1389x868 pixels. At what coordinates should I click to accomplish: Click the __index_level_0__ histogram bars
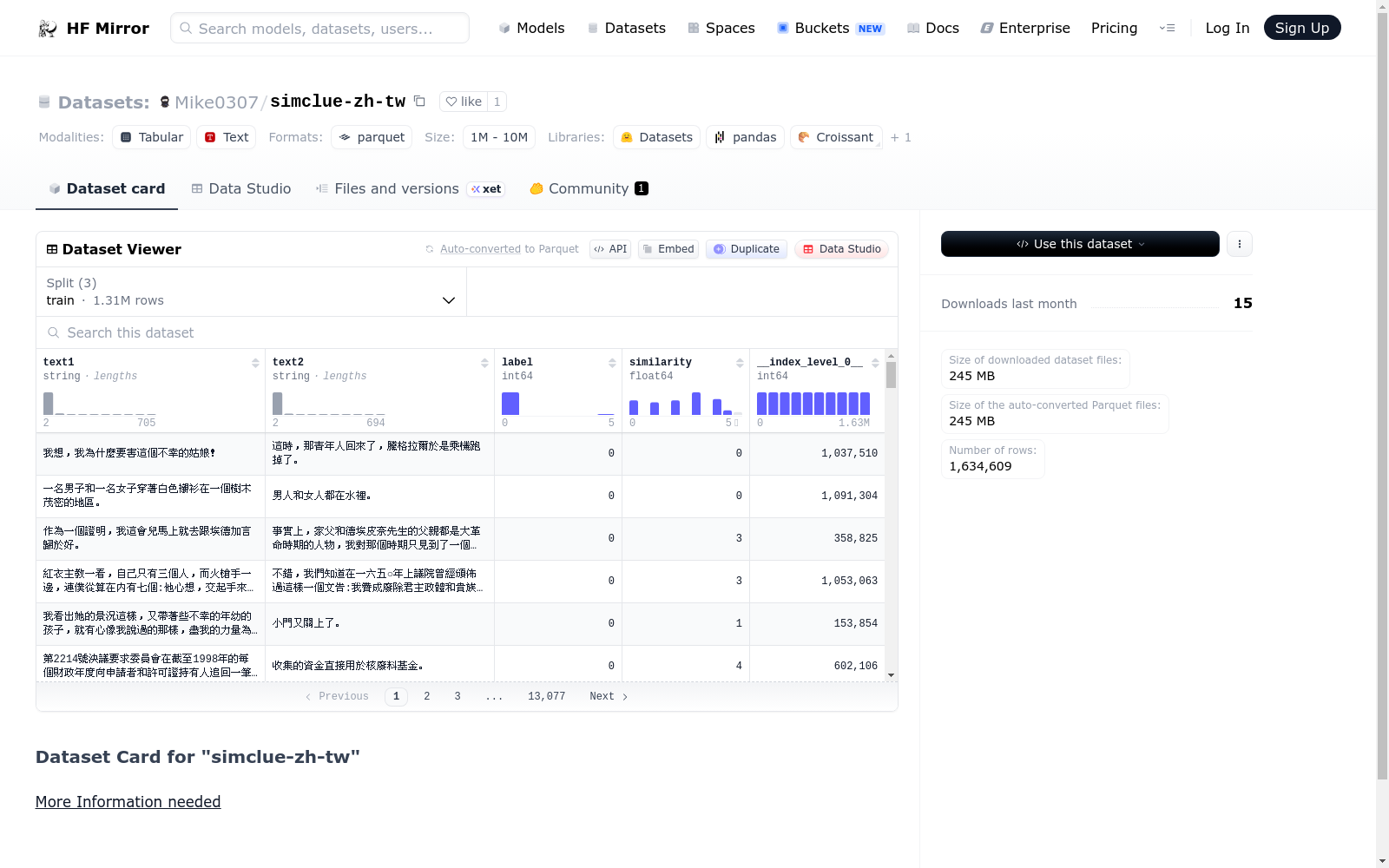pos(813,404)
